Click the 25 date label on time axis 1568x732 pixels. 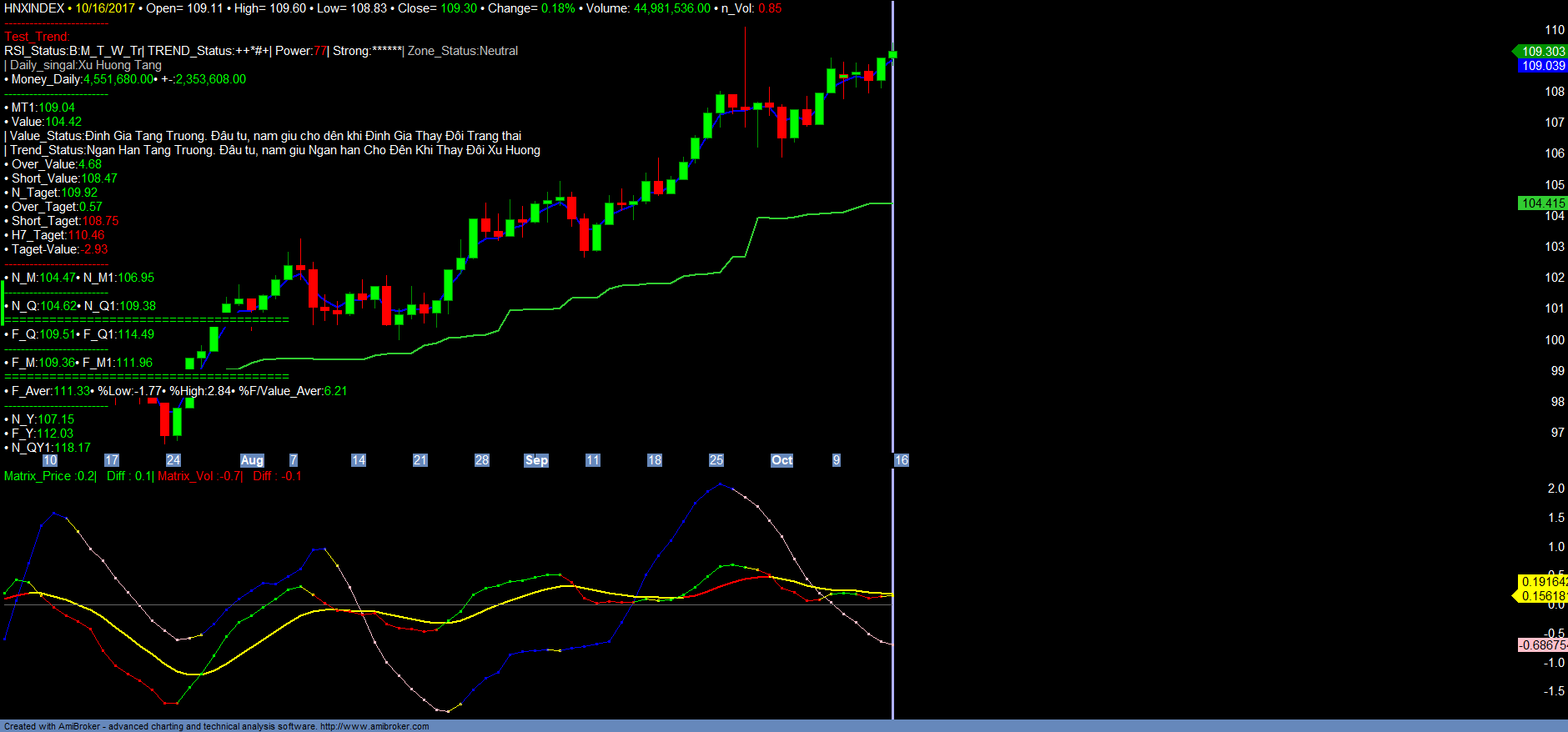click(x=716, y=460)
